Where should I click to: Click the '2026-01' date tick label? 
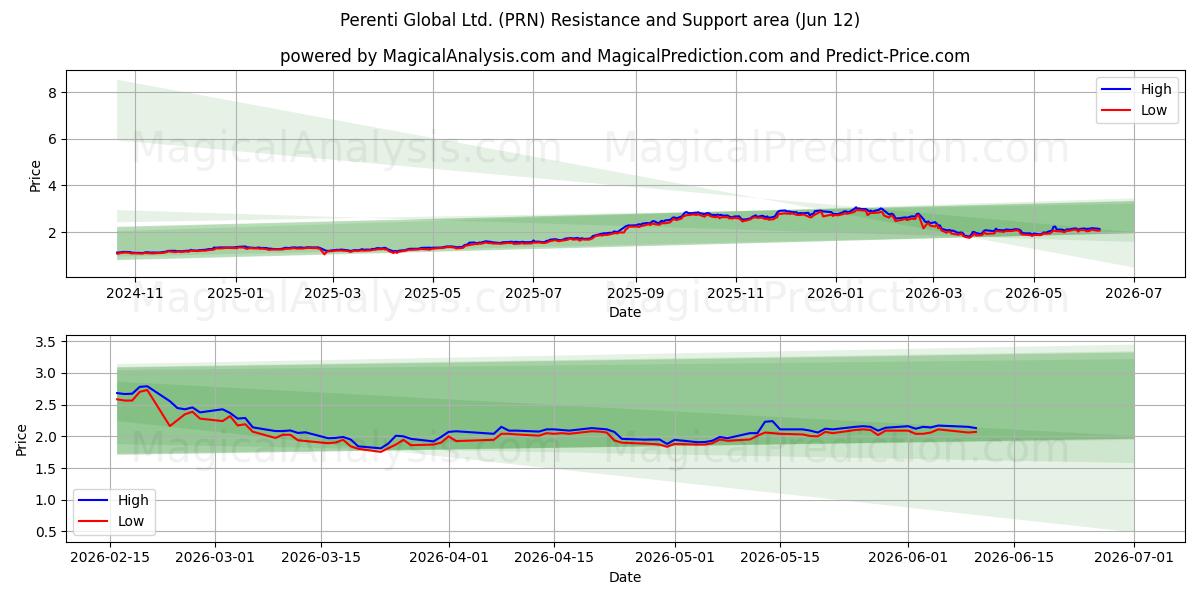click(x=836, y=293)
